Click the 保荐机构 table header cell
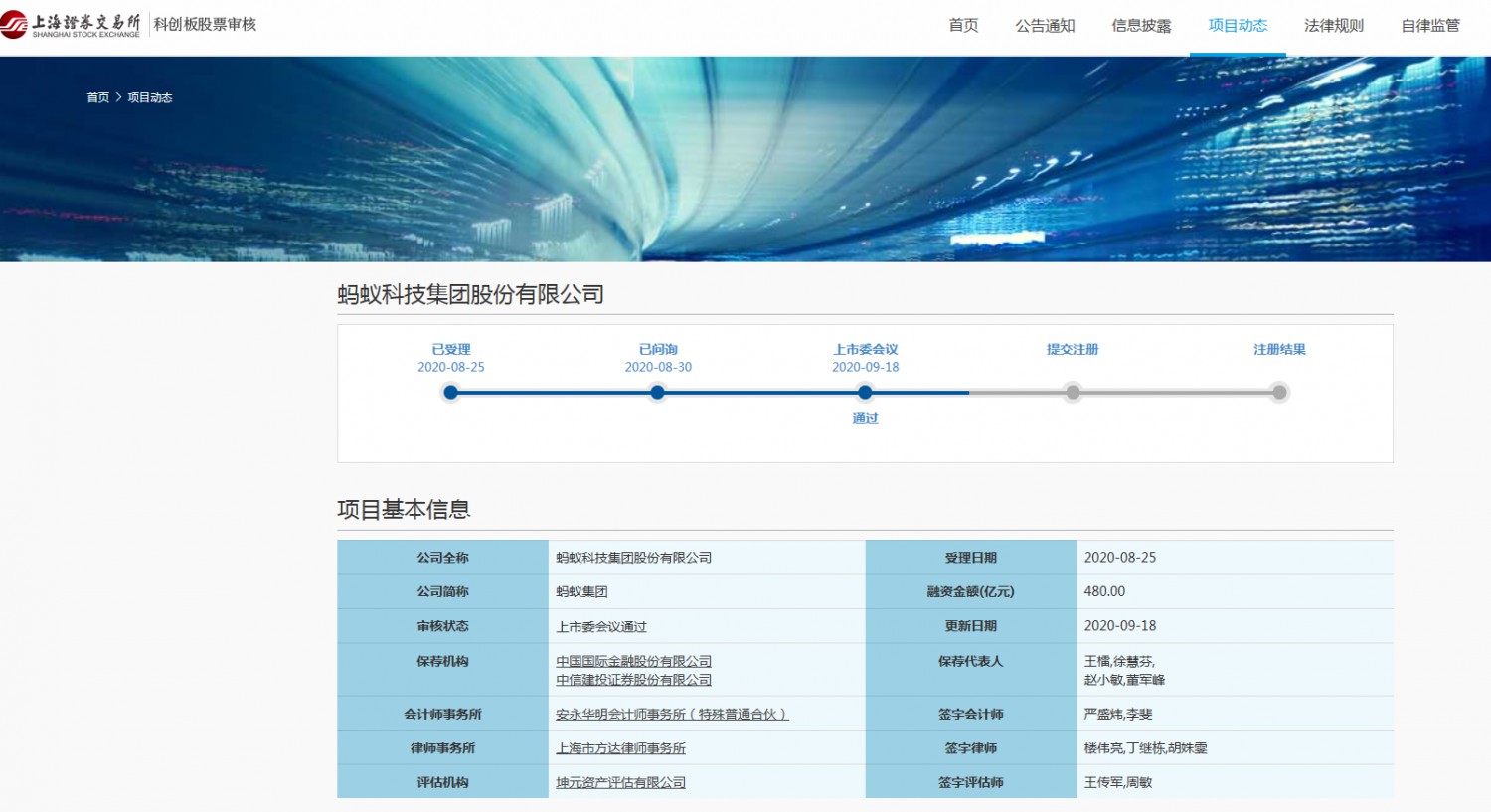 [x=442, y=670]
